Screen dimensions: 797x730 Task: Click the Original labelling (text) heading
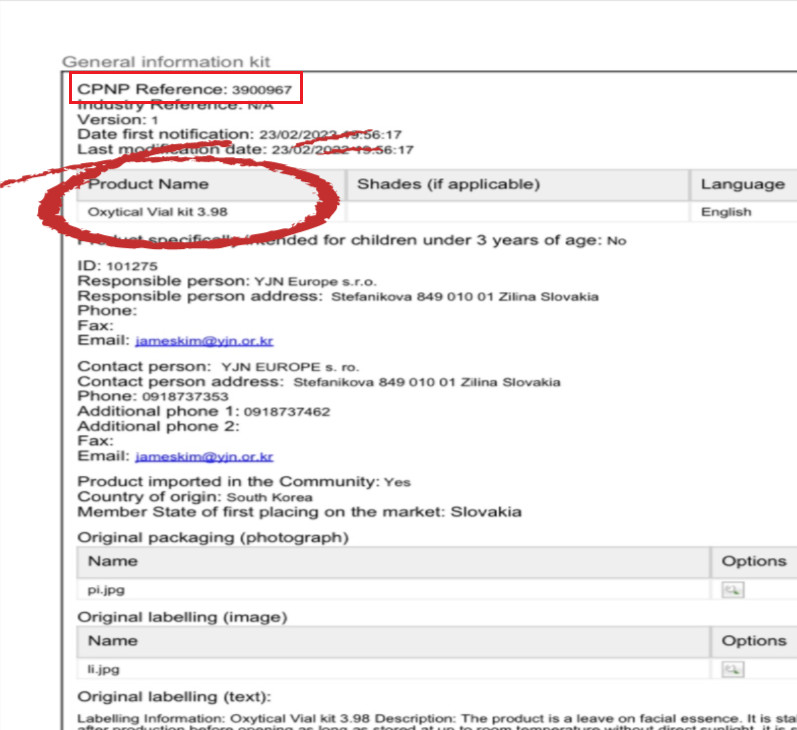point(174,696)
